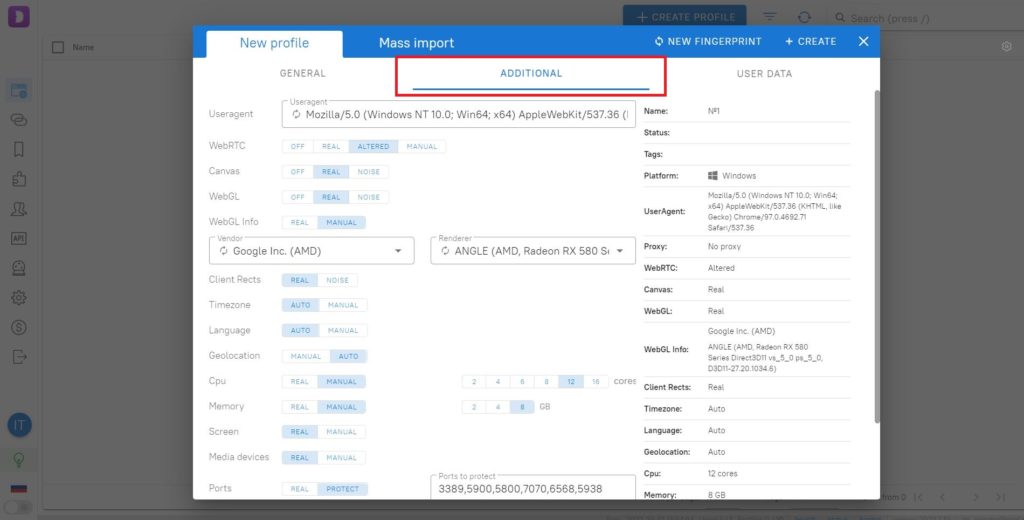The height and width of the screenshot is (520, 1024).
Task: Open the USER DATA tab
Action: [x=764, y=74]
